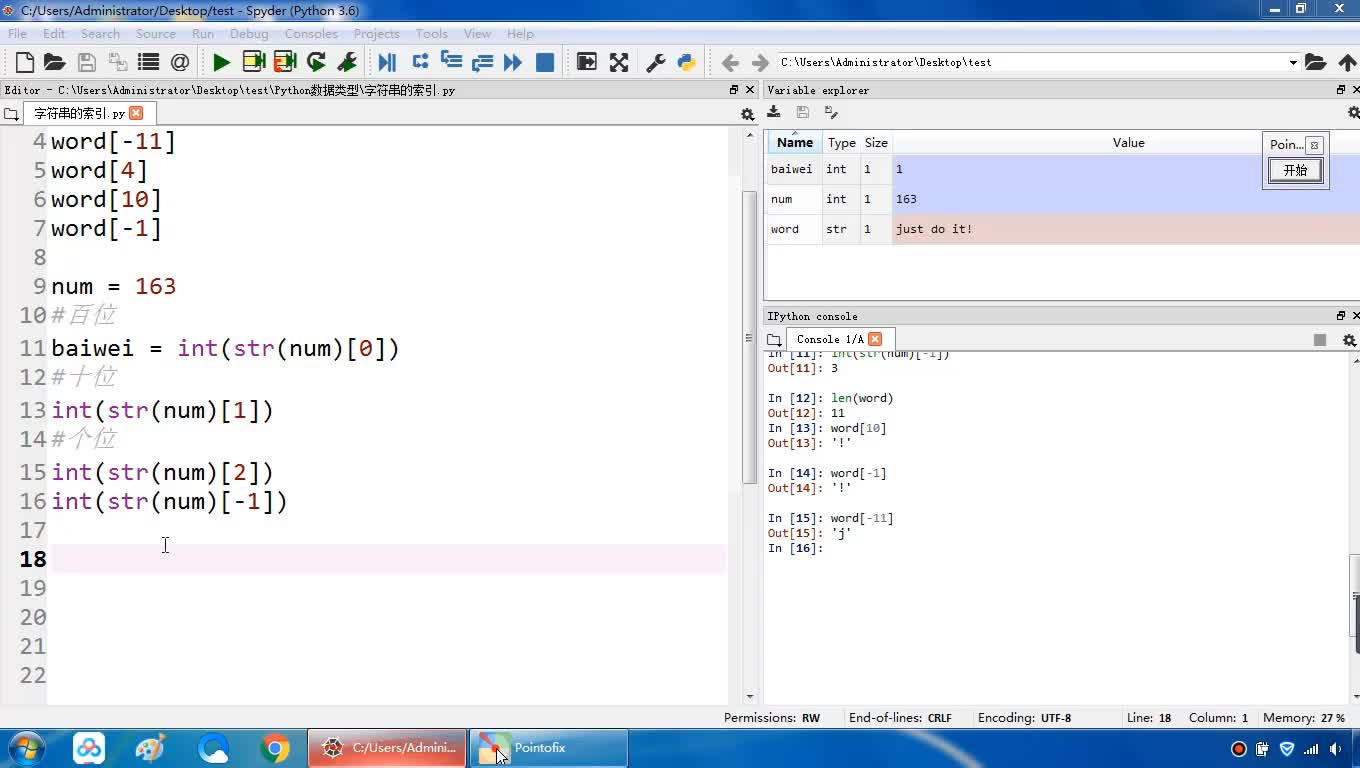Image resolution: width=1360 pixels, height=768 pixels.
Task: Click the 开始 button in Pointofix
Action: [x=1295, y=170]
